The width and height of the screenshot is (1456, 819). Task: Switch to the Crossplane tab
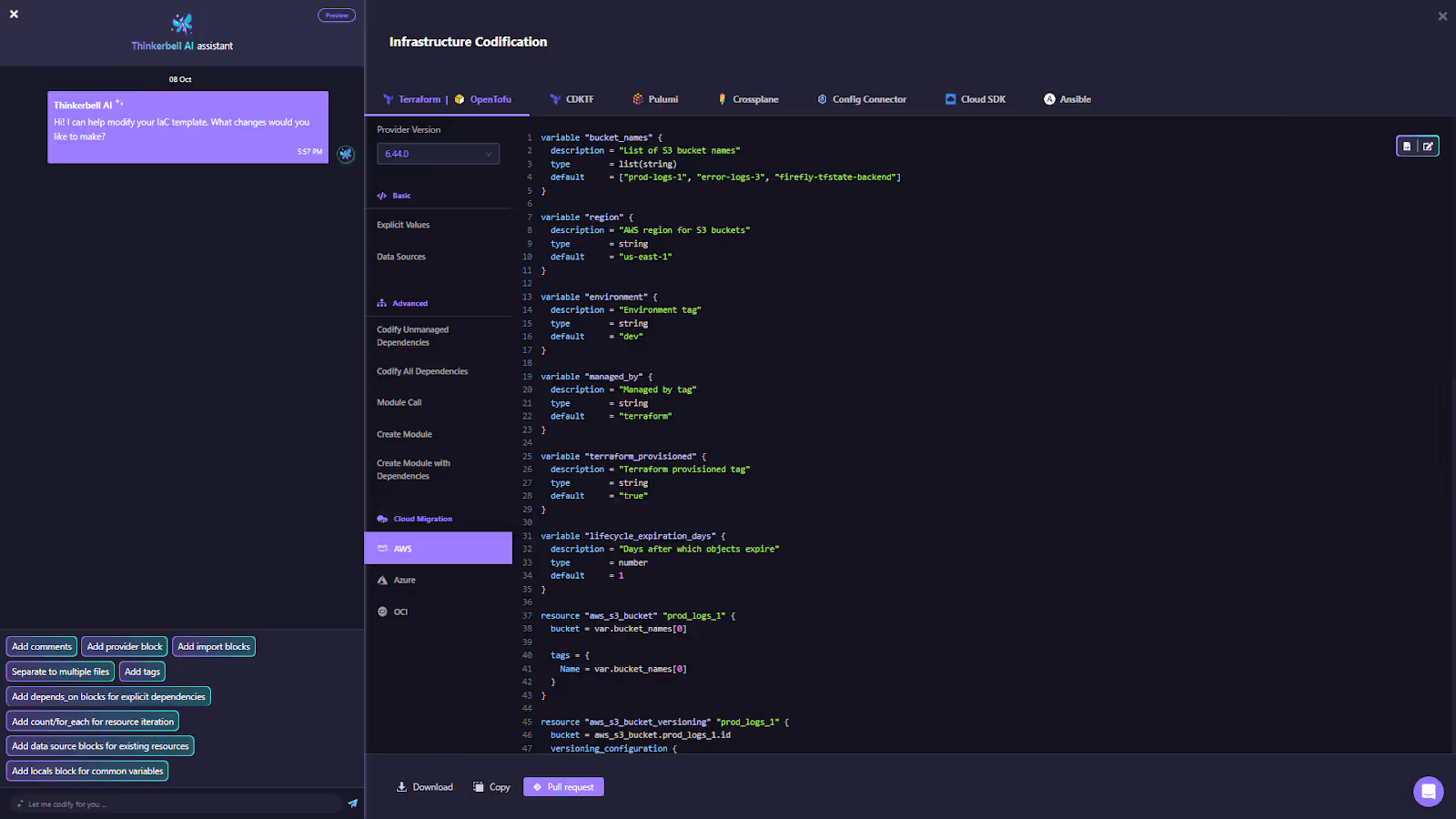click(748, 99)
